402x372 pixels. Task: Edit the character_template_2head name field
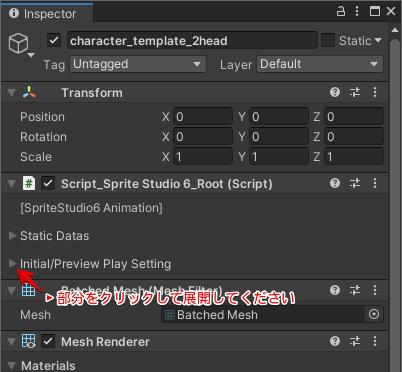(x=192, y=41)
